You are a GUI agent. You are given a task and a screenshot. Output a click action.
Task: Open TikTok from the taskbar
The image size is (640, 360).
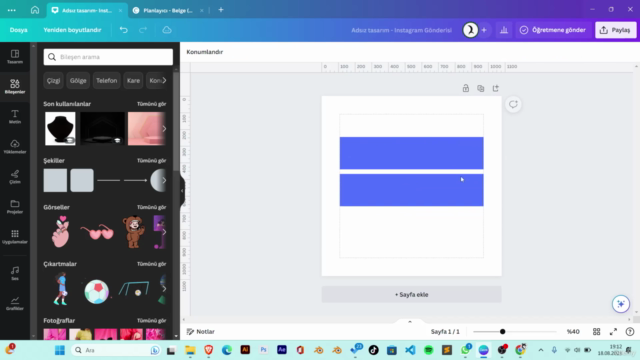373,350
